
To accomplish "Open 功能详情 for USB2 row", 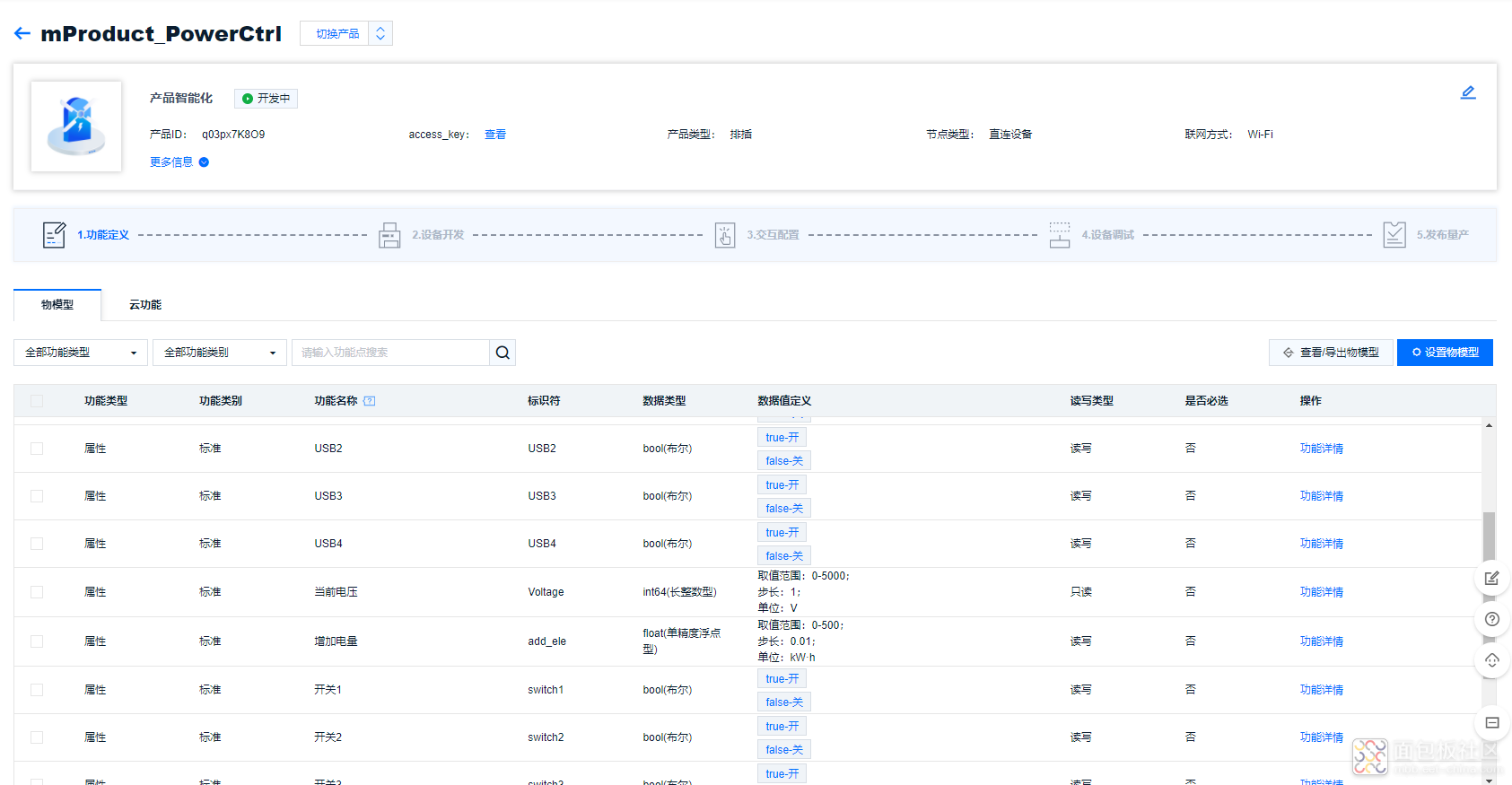I will click(1322, 449).
